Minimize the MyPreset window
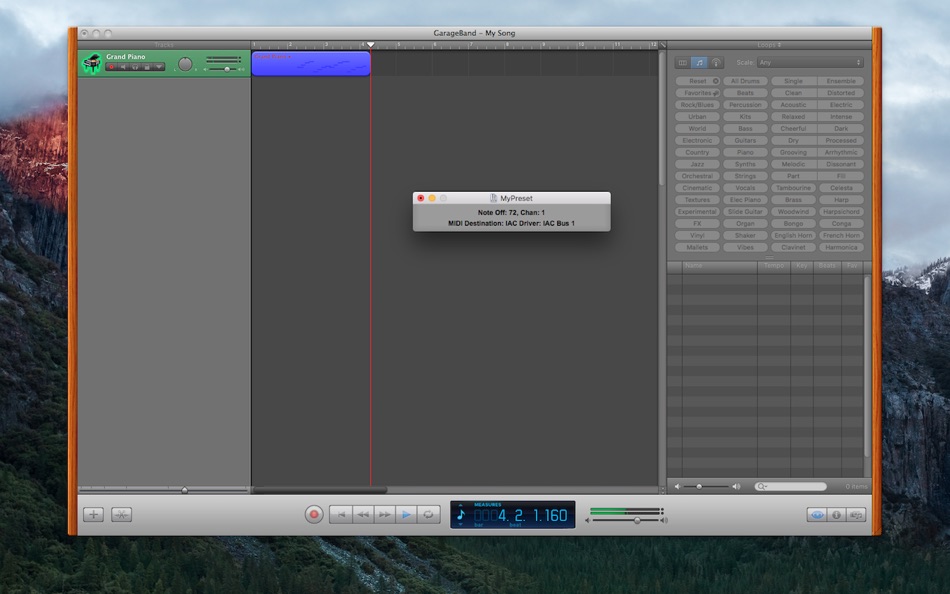The image size is (950, 594). [432, 198]
